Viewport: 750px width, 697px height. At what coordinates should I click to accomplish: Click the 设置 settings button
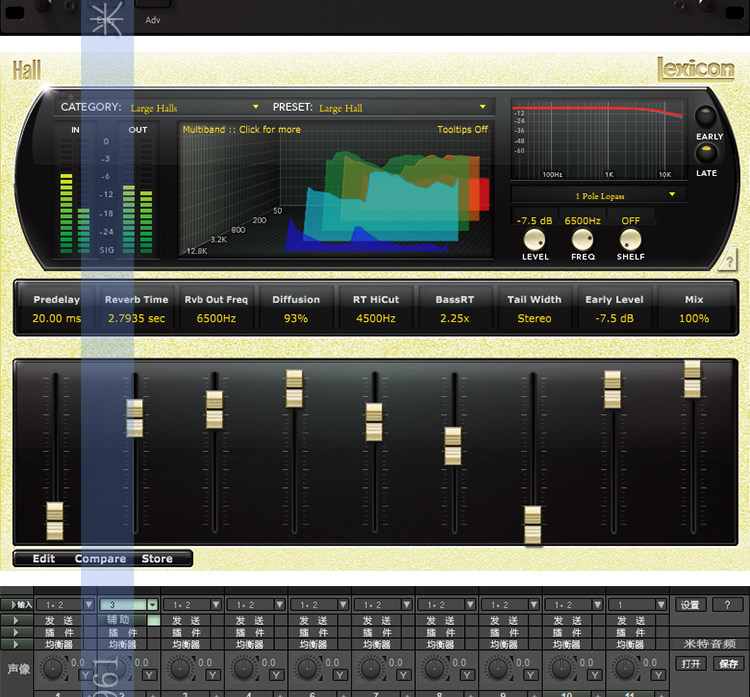pyautogui.click(x=690, y=605)
